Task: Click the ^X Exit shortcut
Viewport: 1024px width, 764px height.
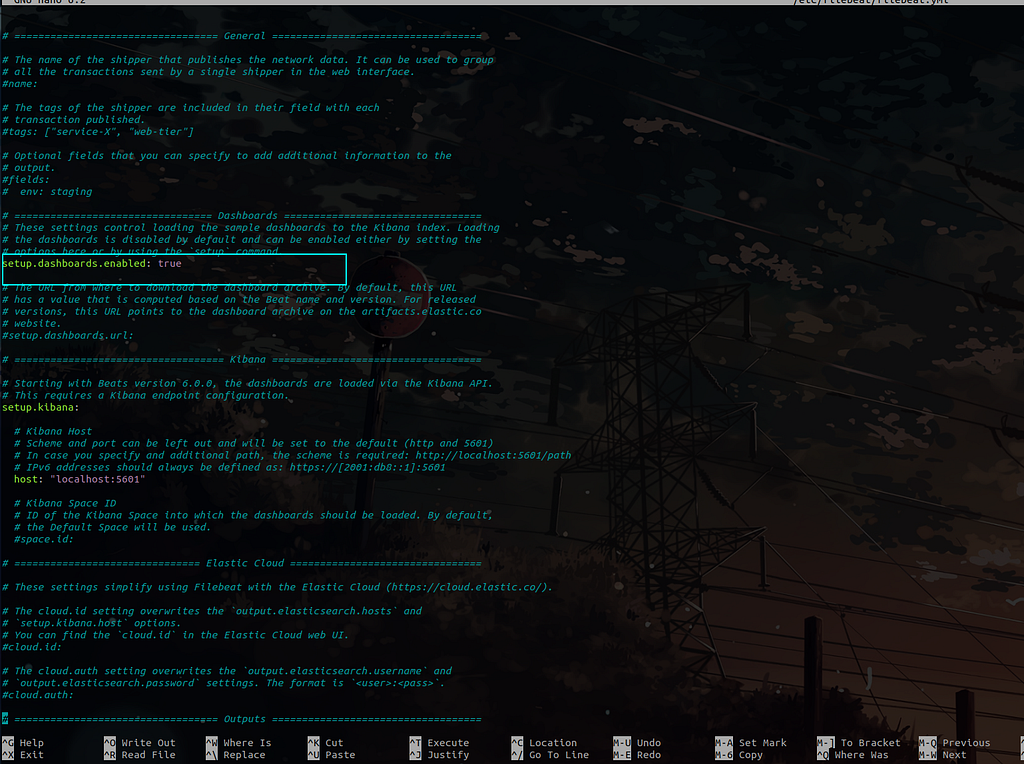Action: [x=23, y=755]
